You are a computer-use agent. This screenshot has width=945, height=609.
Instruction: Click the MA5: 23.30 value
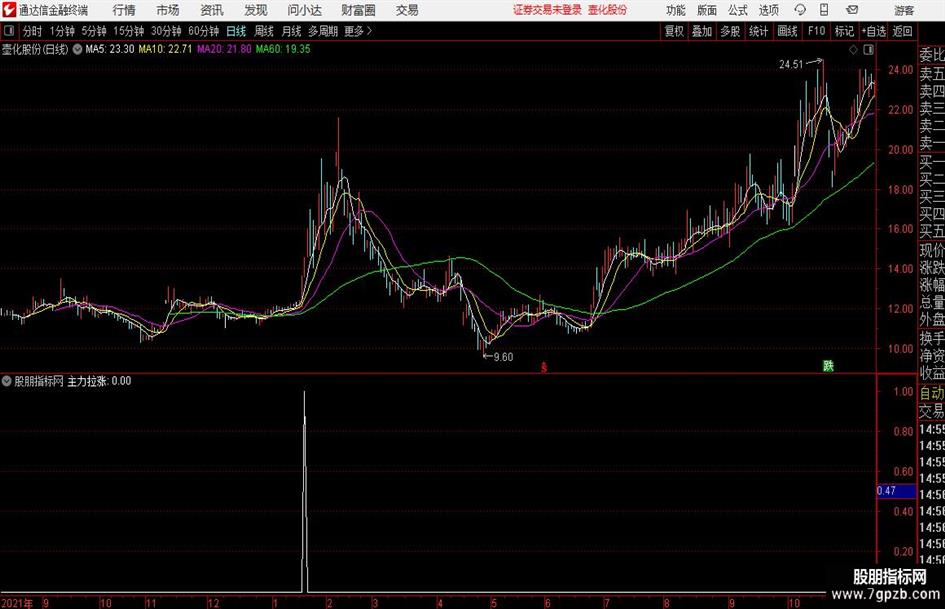(110, 49)
